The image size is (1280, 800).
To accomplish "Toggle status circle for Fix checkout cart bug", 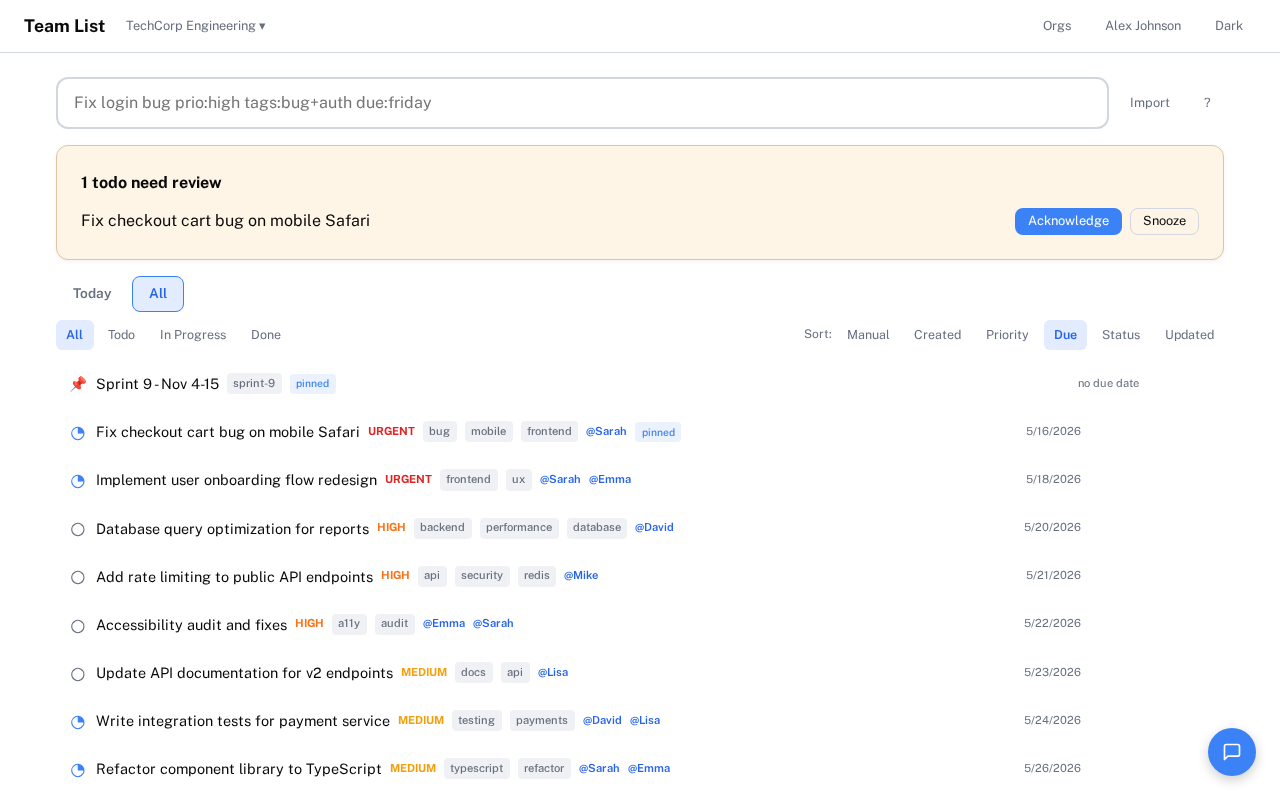I will coord(78,433).
